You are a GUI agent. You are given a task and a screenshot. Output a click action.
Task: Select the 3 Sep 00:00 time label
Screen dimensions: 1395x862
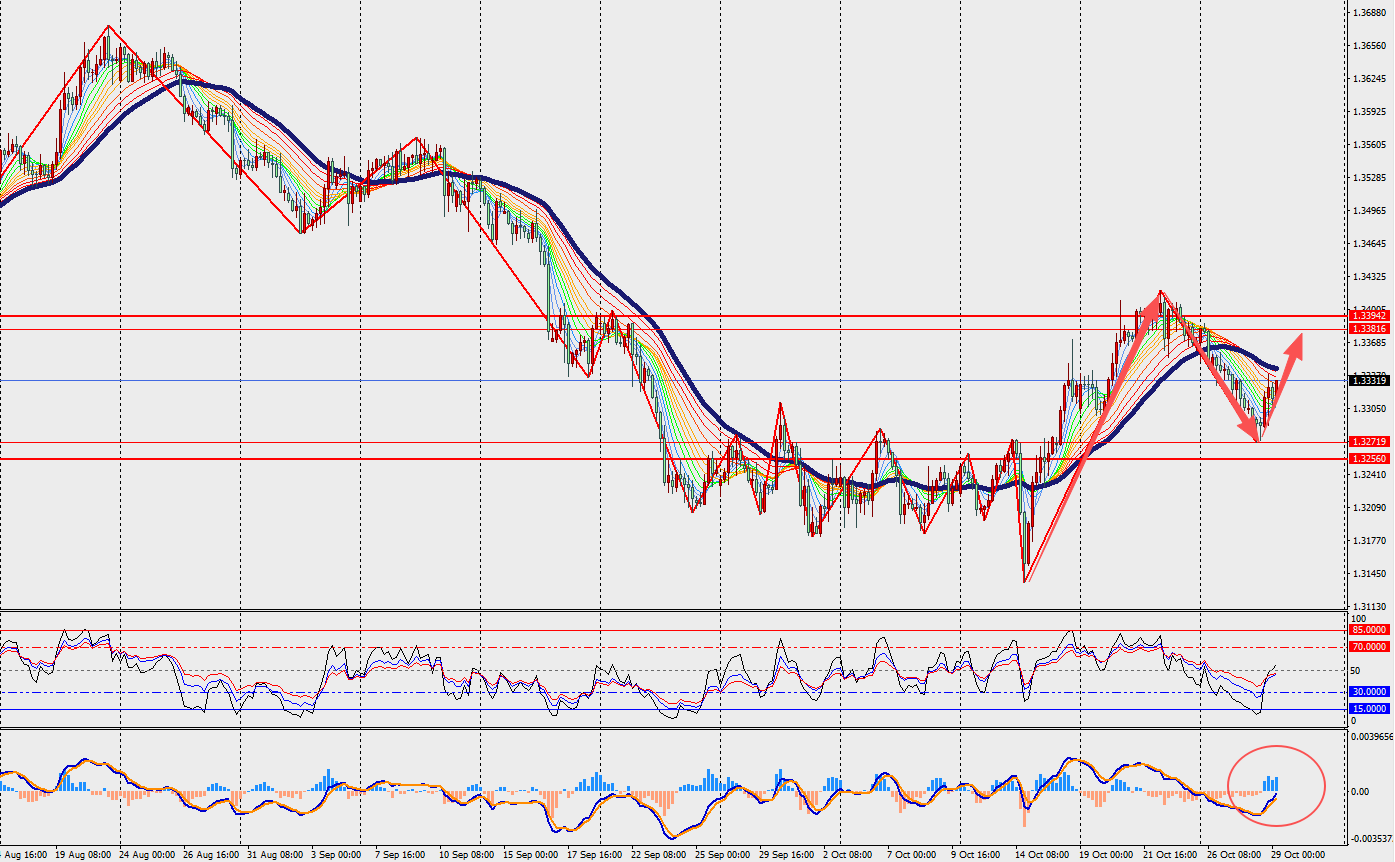point(335,855)
